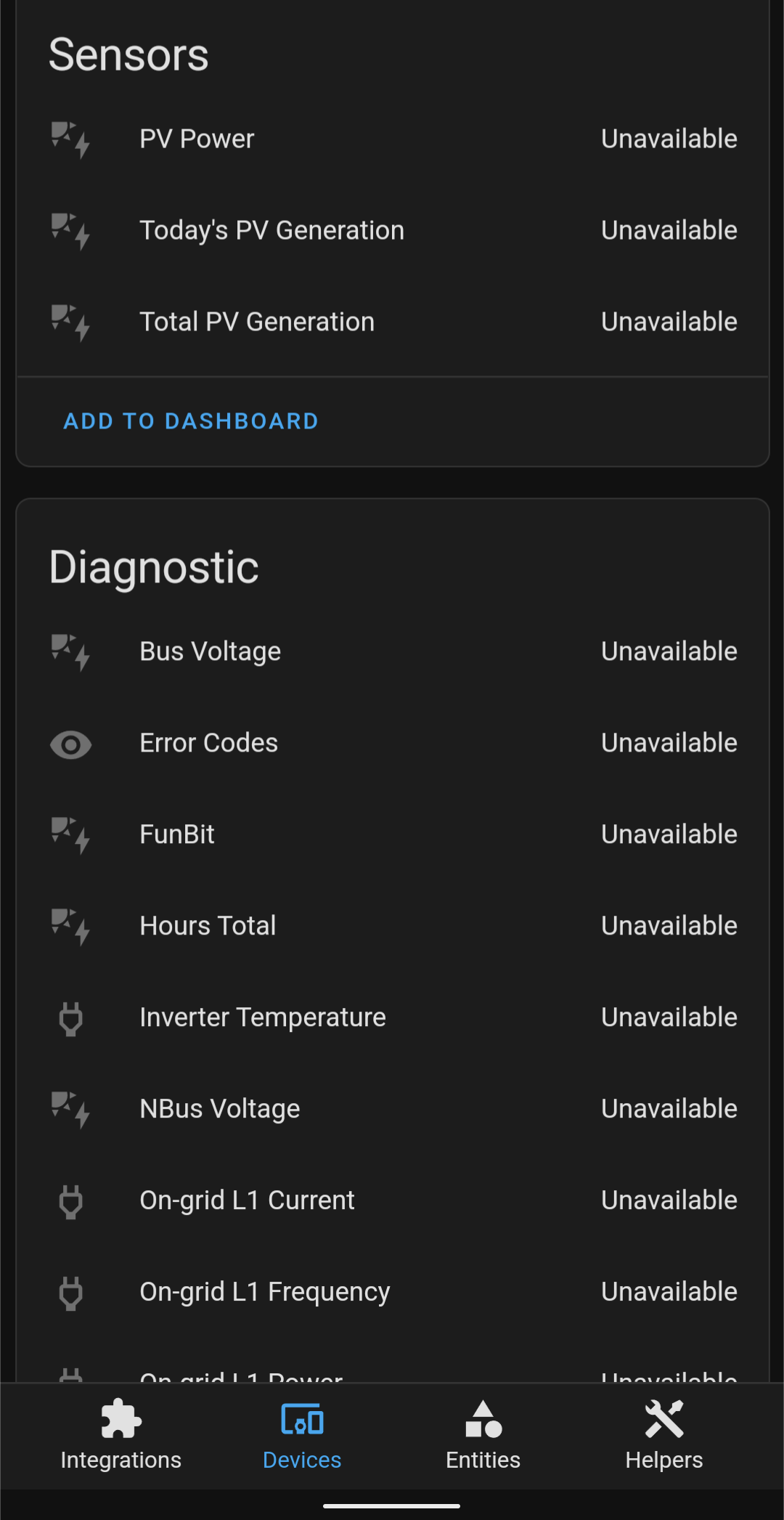Image resolution: width=784 pixels, height=1520 pixels.
Task: Open the Hours Total entity row
Action: (392, 926)
